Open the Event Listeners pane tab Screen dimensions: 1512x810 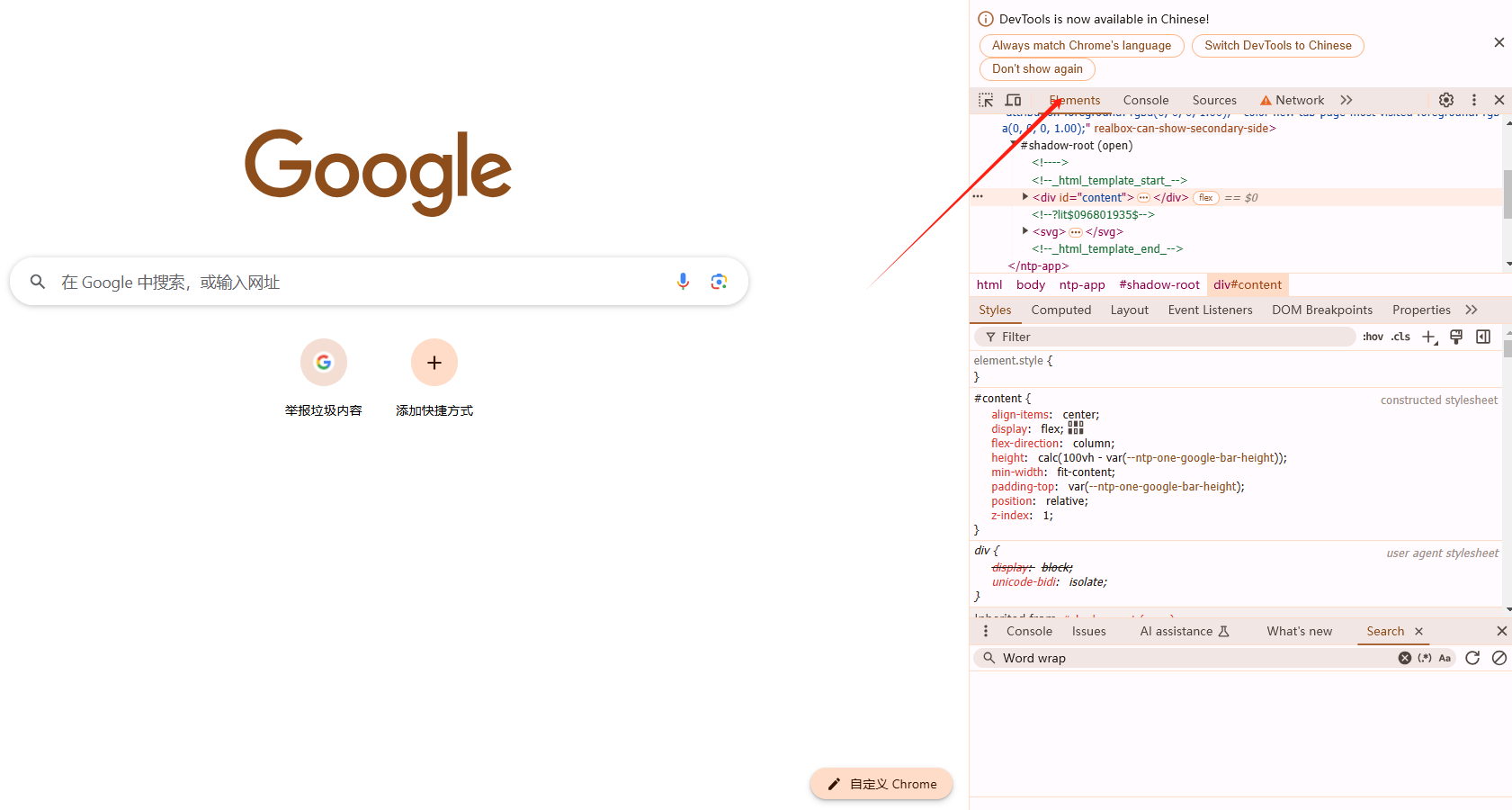click(x=1210, y=310)
